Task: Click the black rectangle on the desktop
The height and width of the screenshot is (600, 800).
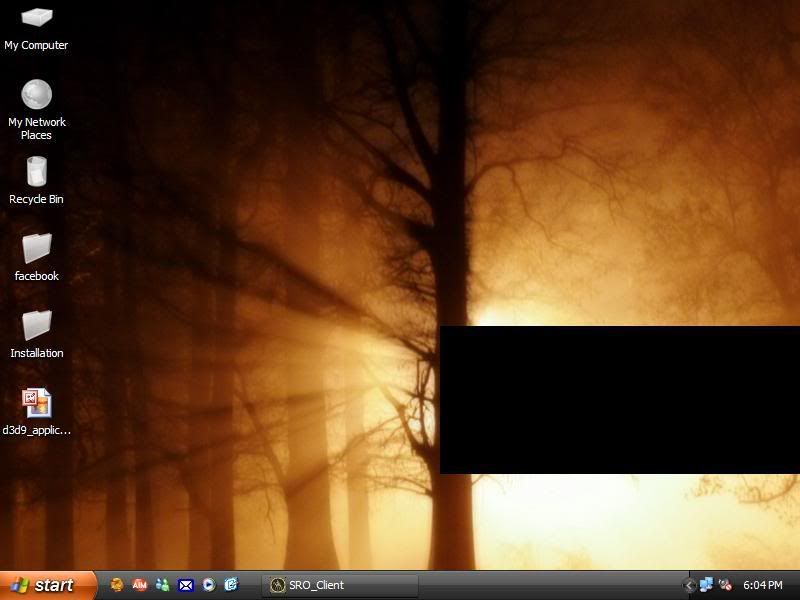Action: [x=620, y=400]
